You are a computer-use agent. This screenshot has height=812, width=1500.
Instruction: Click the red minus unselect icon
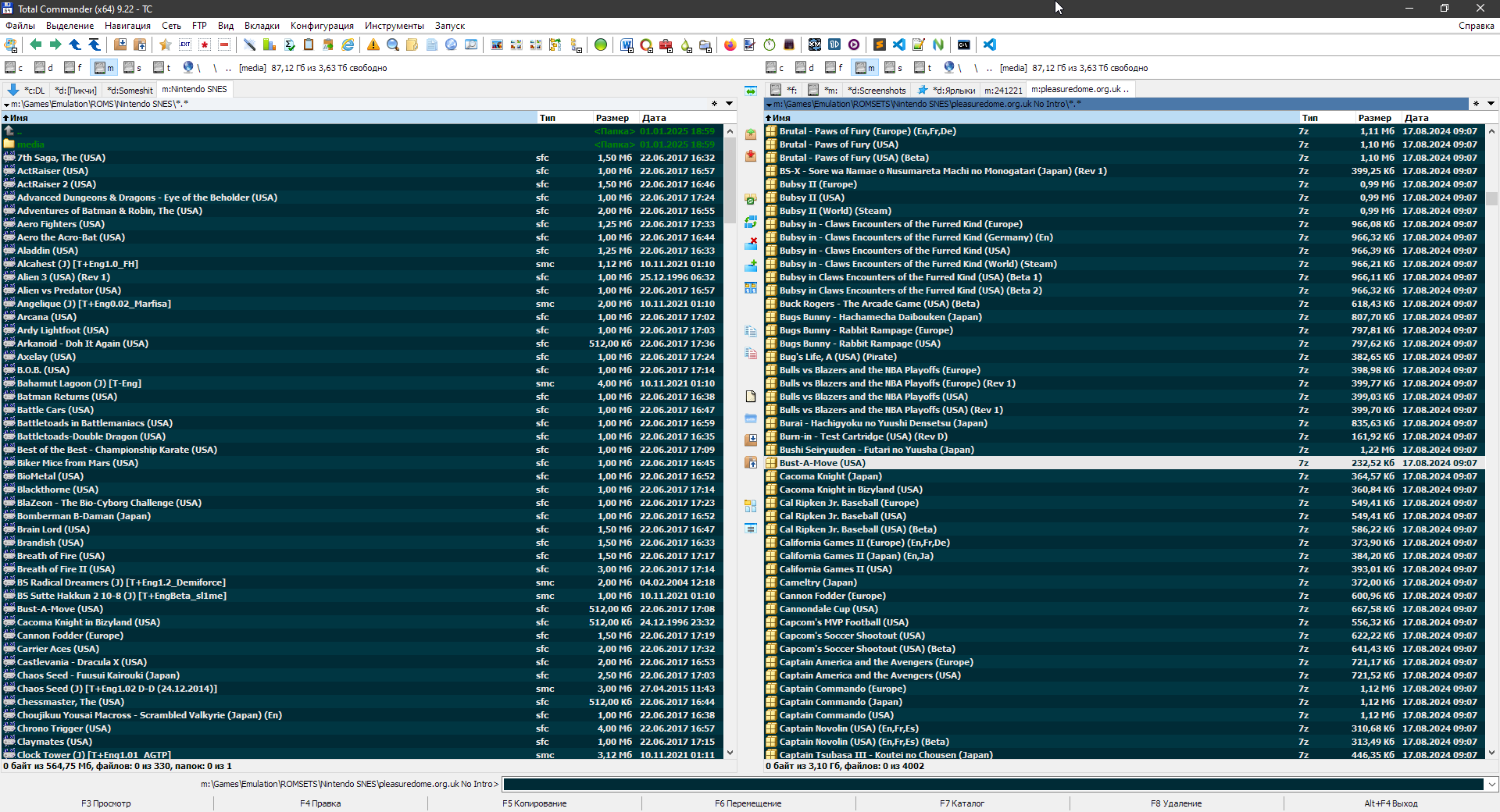point(224,45)
